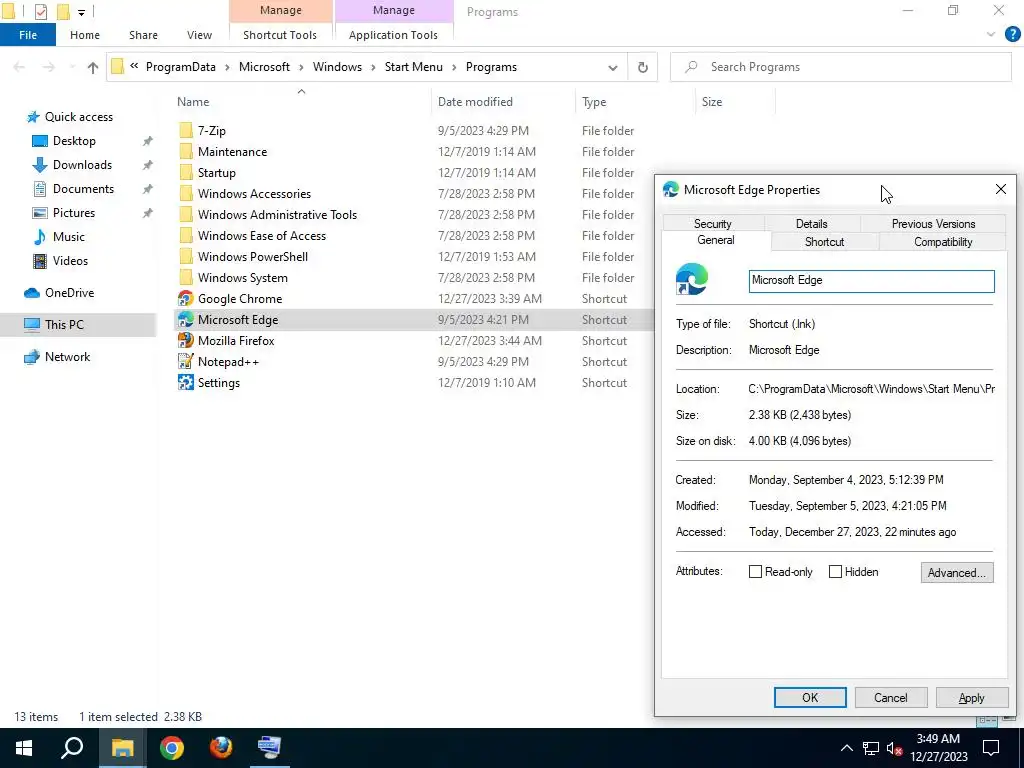This screenshot has width=1024, height=768.
Task: Select the Mozilla Firefox shortcut icon in list
Action: click(x=185, y=340)
